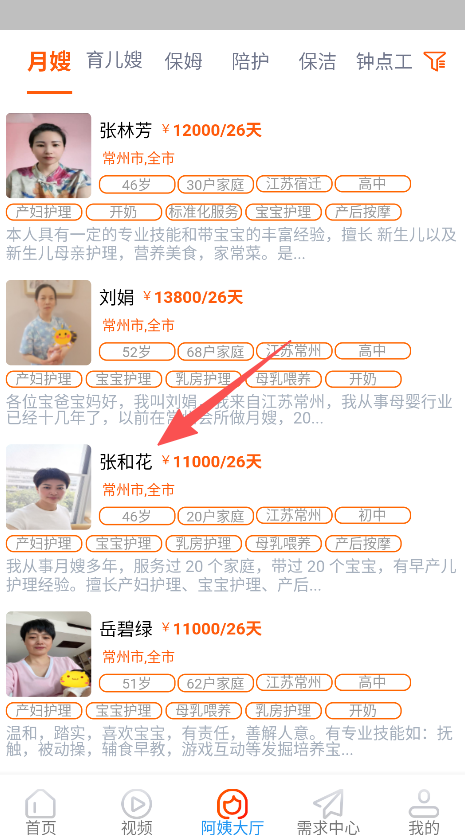Screen dimensions: 465x840
Task: Tap 68户家庭 tag on 刘娟
Action: tap(215, 351)
